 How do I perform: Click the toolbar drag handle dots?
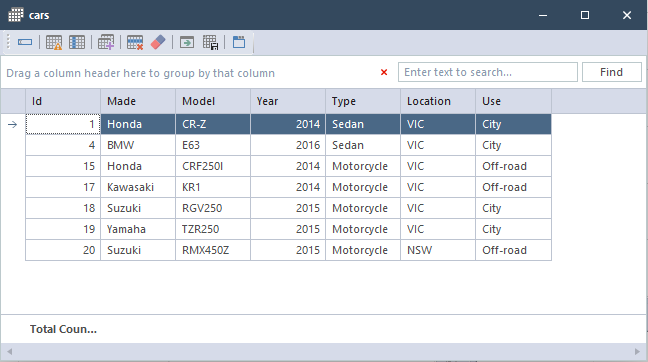click(8, 42)
